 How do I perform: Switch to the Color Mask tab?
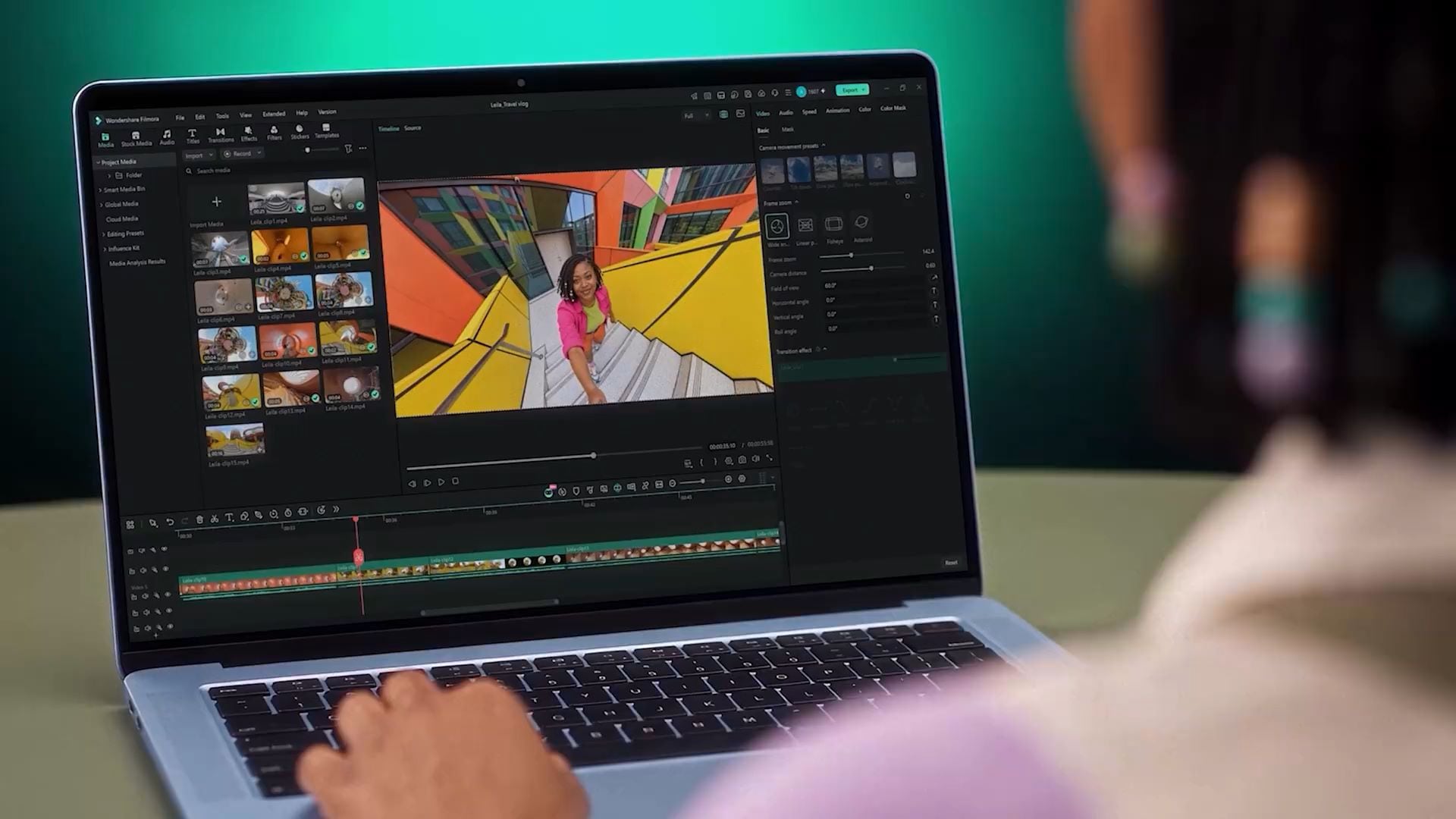click(x=893, y=108)
